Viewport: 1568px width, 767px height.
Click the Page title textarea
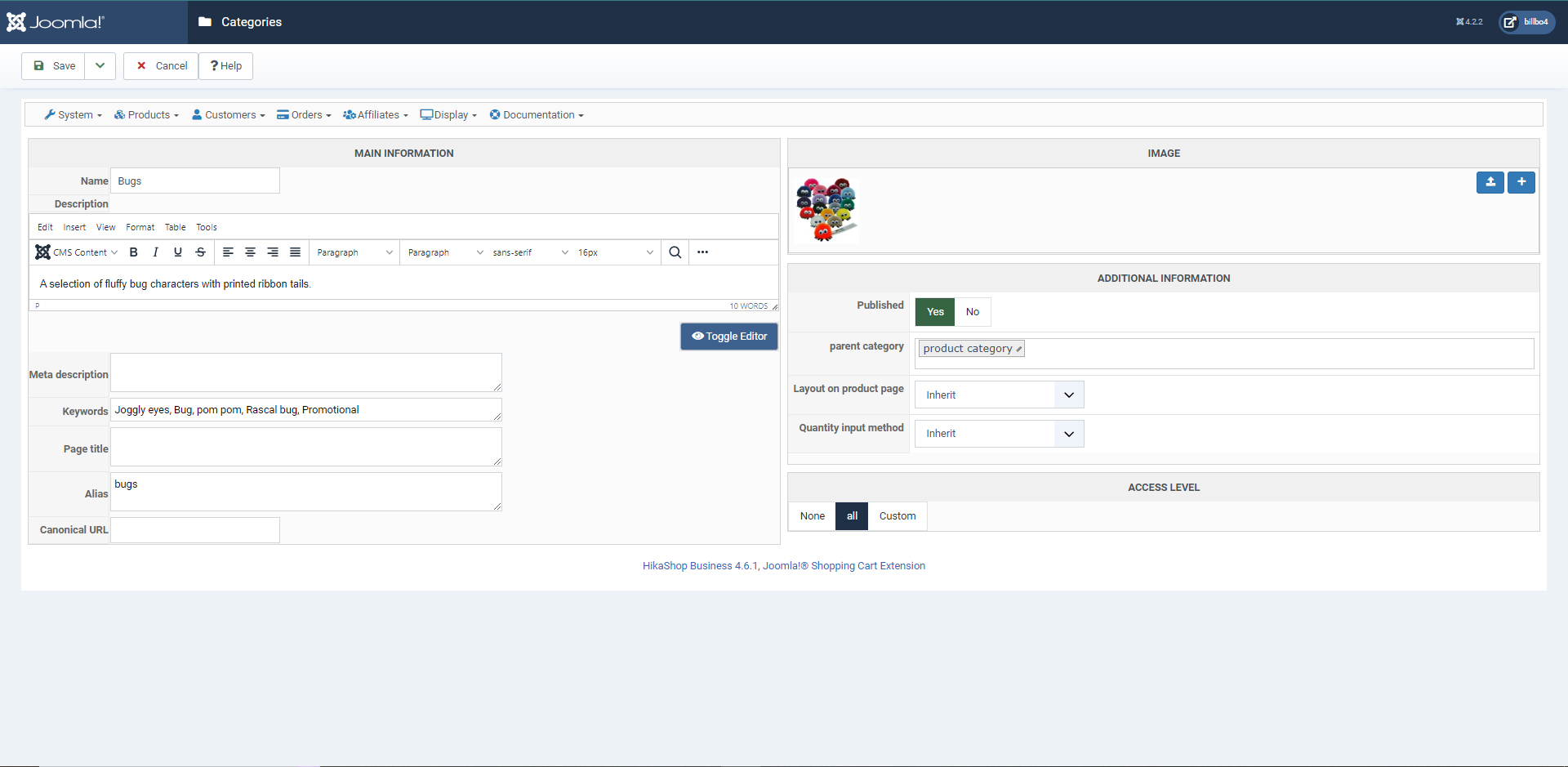point(306,447)
